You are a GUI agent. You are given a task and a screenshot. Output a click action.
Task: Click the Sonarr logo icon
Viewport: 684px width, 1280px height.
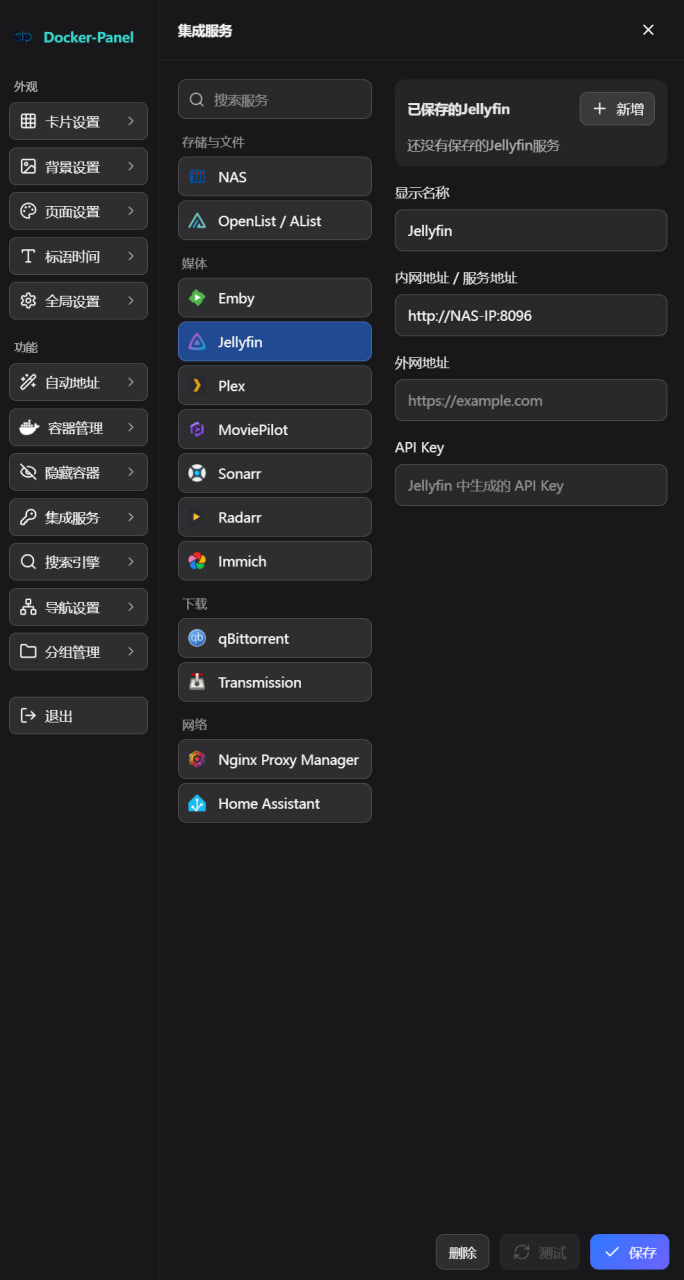tap(197, 474)
